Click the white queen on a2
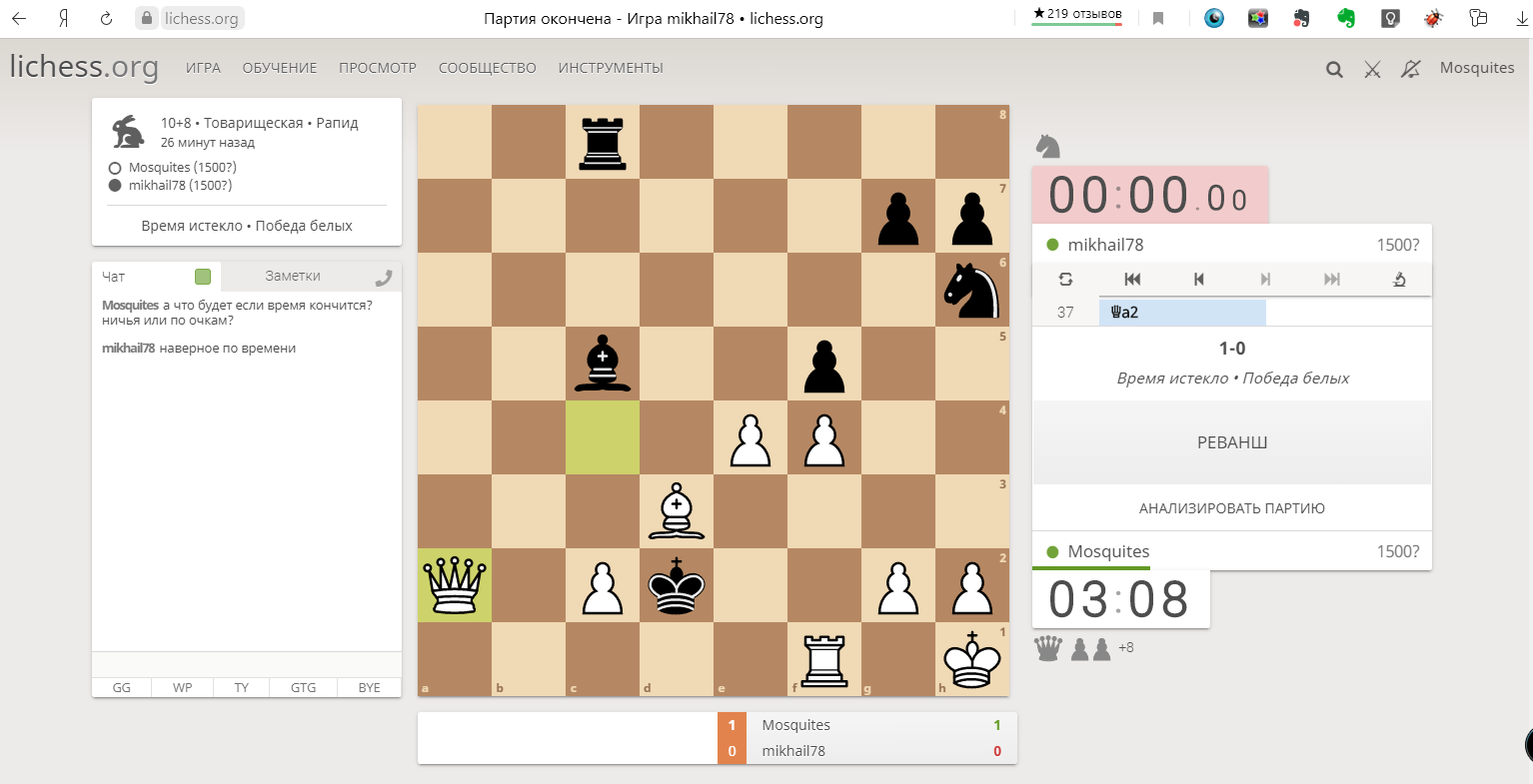Screen dimensions: 1533x784 (455, 585)
